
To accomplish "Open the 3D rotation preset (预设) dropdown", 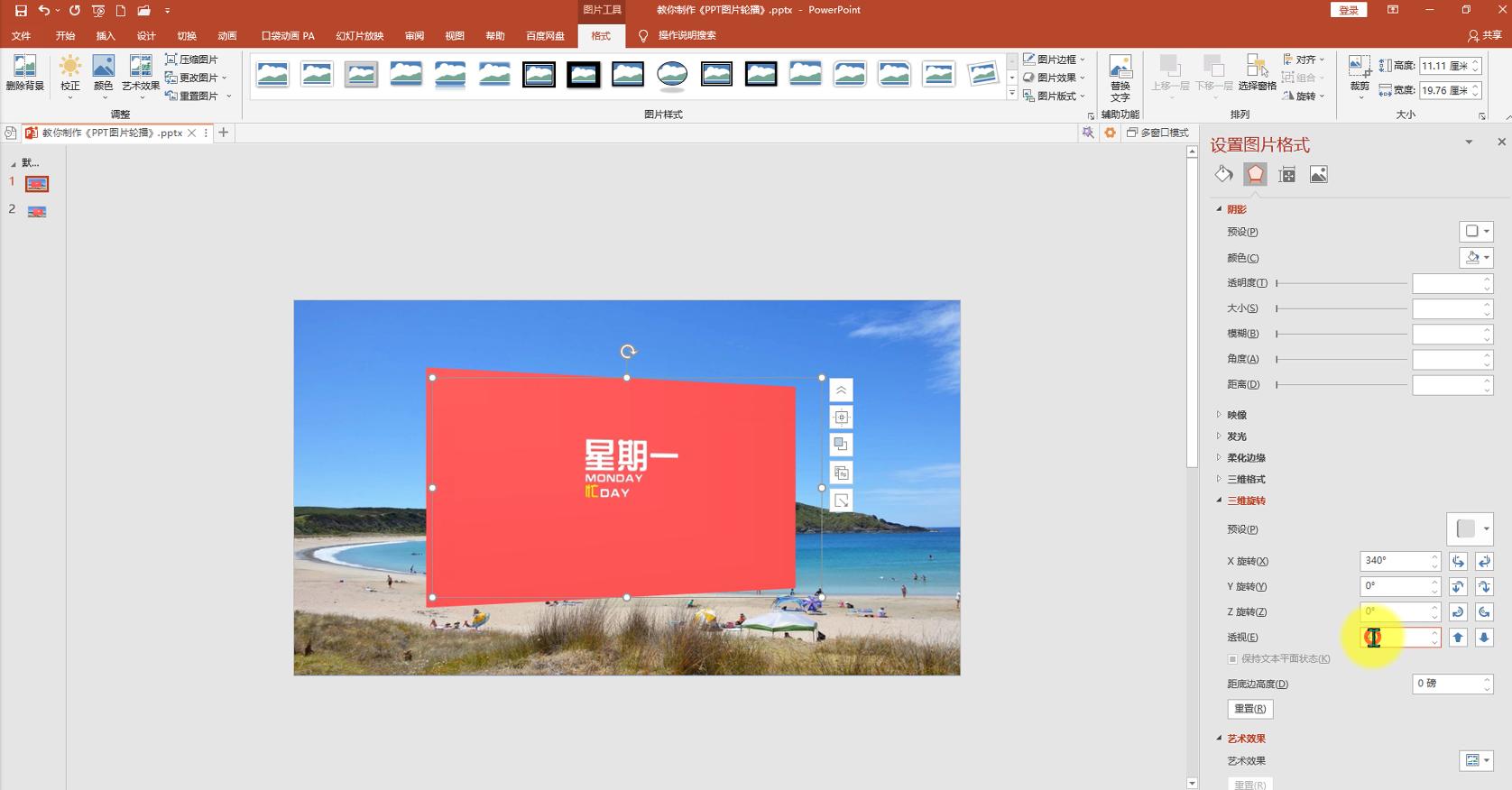I will (x=1470, y=529).
